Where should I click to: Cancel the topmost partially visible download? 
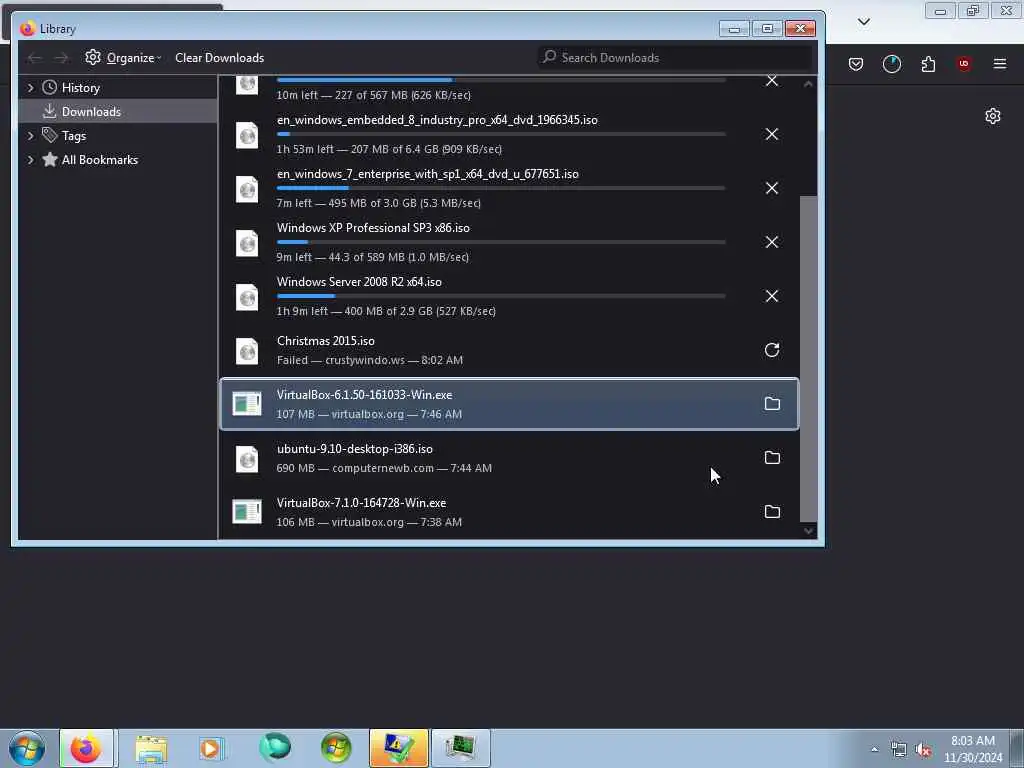(771, 81)
